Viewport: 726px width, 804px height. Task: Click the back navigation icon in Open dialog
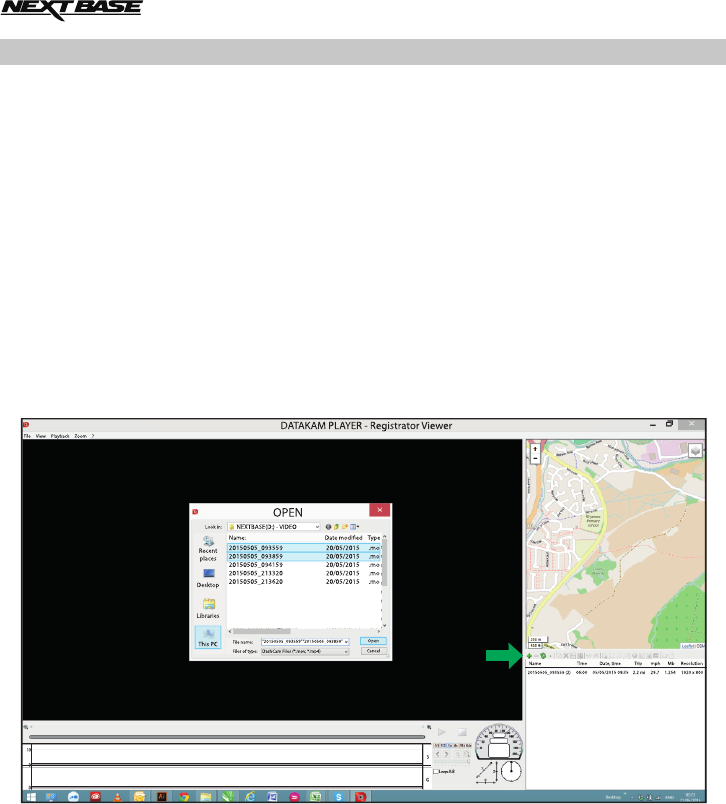[x=328, y=527]
